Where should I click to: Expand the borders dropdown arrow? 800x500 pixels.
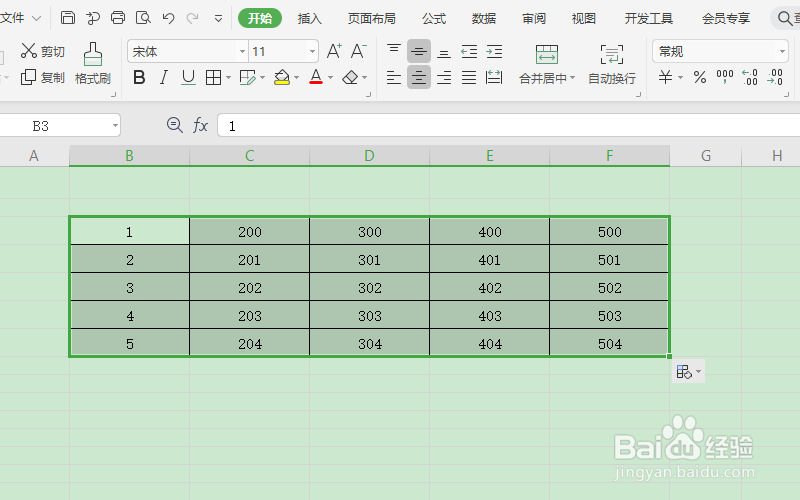click(x=228, y=78)
